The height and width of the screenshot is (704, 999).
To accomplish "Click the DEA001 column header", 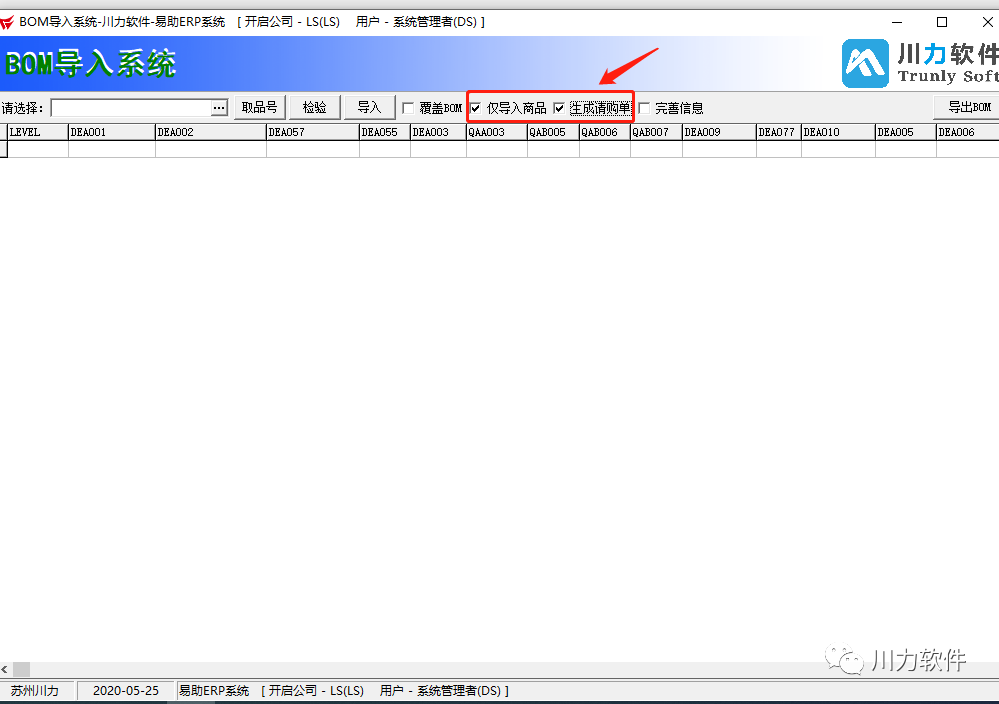I will (x=110, y=132).
